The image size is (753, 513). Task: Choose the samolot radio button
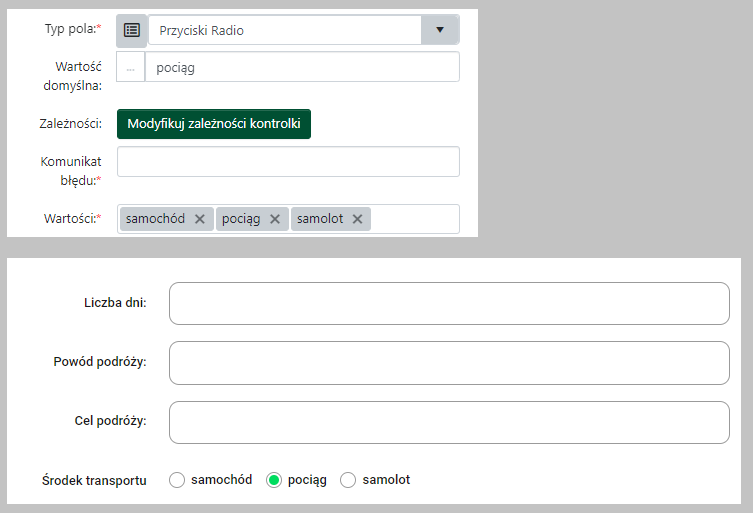tap(348, 480)
